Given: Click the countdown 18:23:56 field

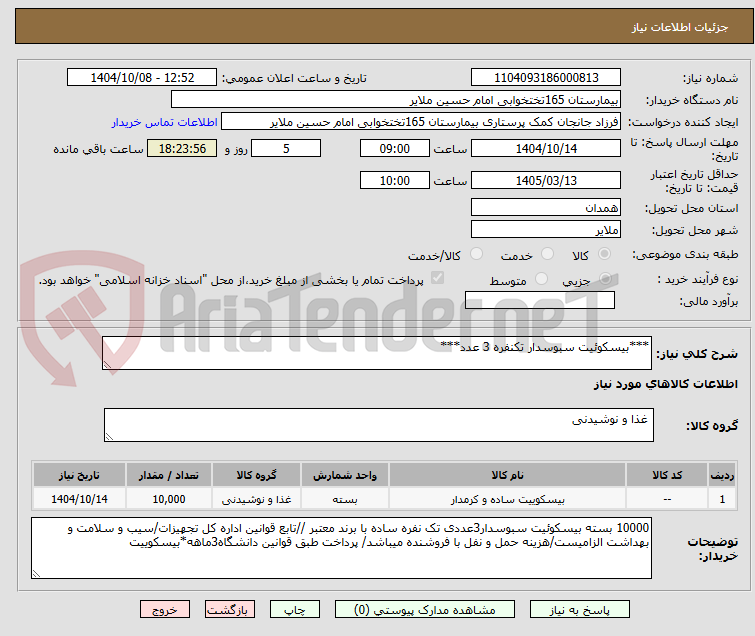Looking at the screenshot, I should click(x=182, y=148).
